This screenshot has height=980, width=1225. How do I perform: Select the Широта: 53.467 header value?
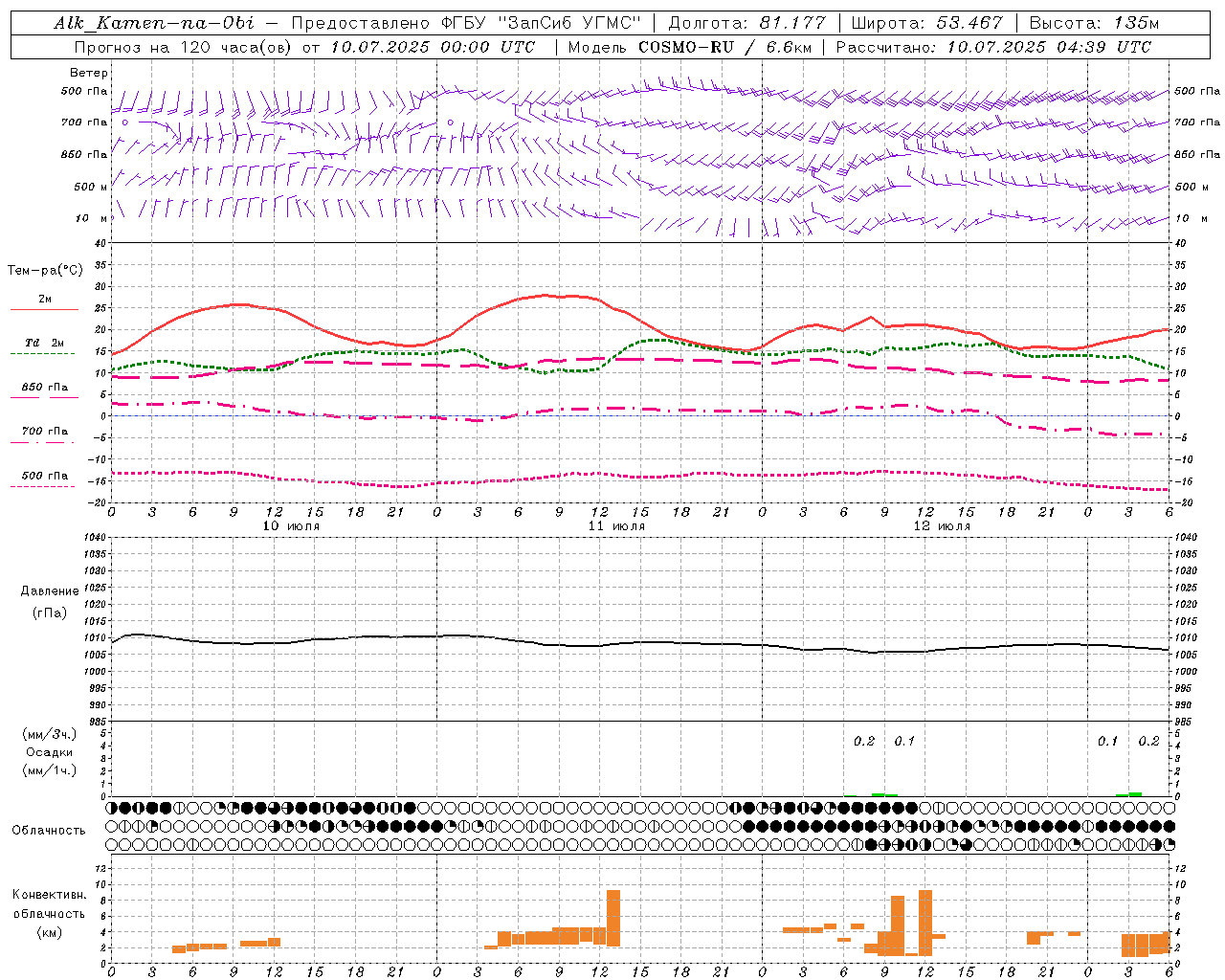[926, 23]
